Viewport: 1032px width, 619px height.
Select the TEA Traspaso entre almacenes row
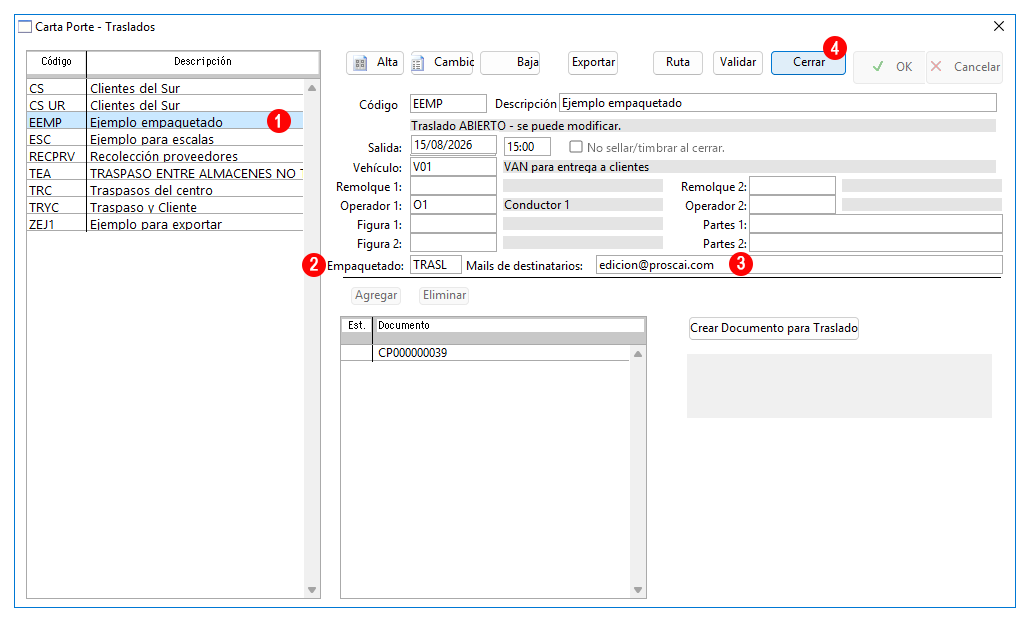[165, 173]
